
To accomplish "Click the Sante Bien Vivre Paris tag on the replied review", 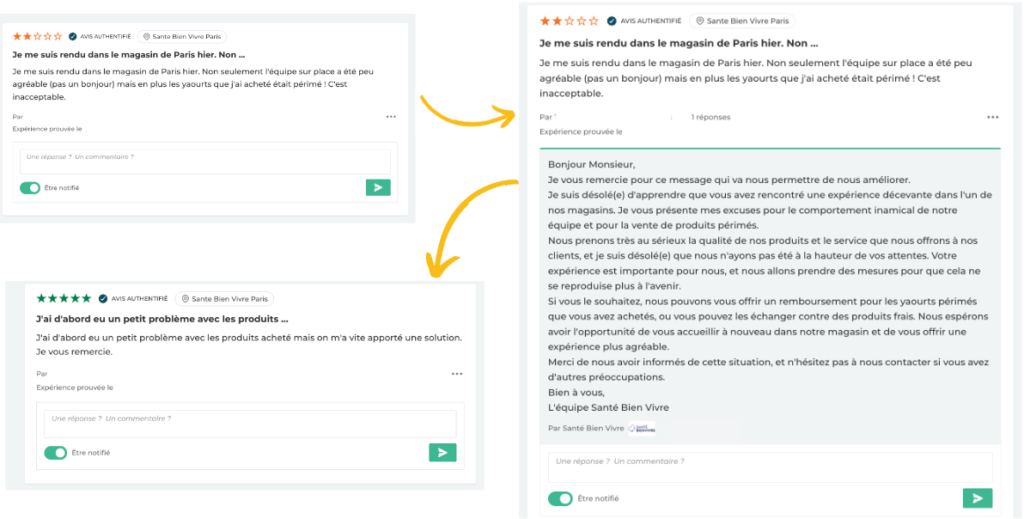I will [743, 20].
